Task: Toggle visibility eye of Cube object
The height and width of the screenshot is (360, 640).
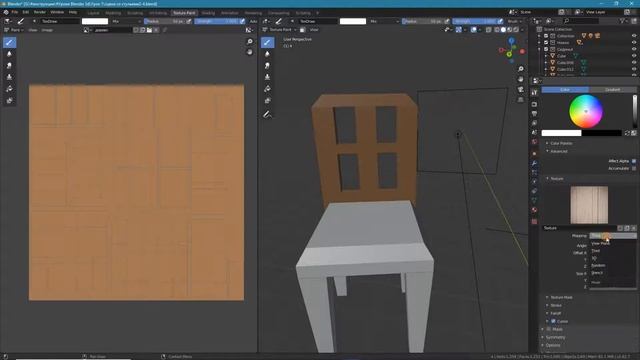Action: point(634,56)
